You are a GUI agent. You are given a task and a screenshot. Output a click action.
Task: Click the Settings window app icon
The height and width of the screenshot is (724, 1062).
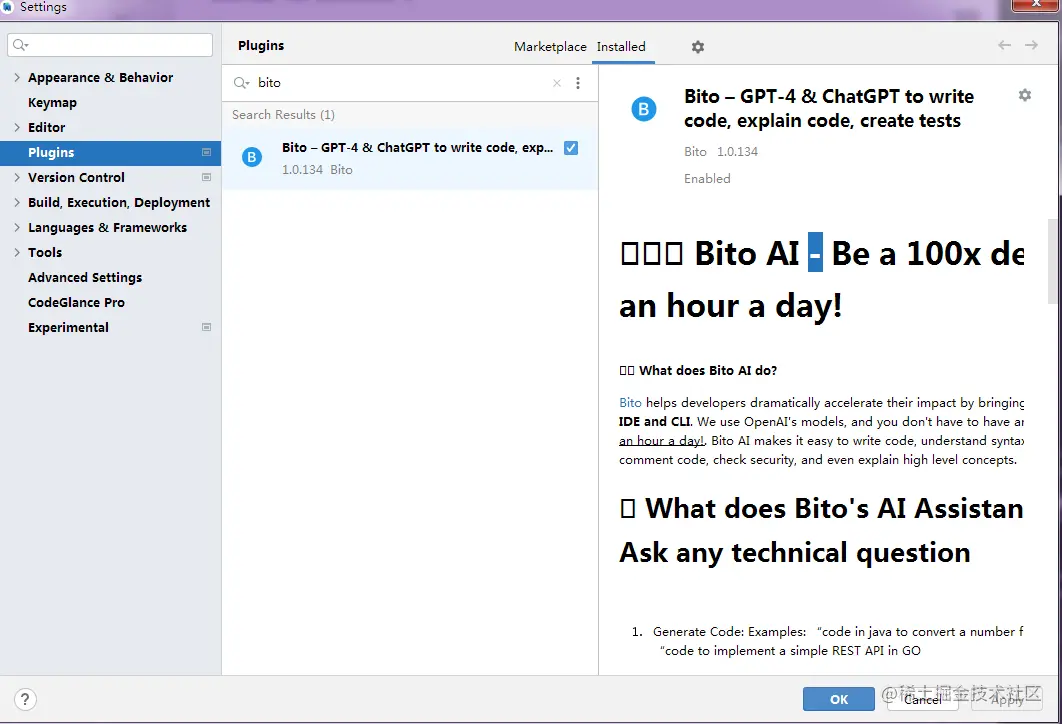click(7, 7)
